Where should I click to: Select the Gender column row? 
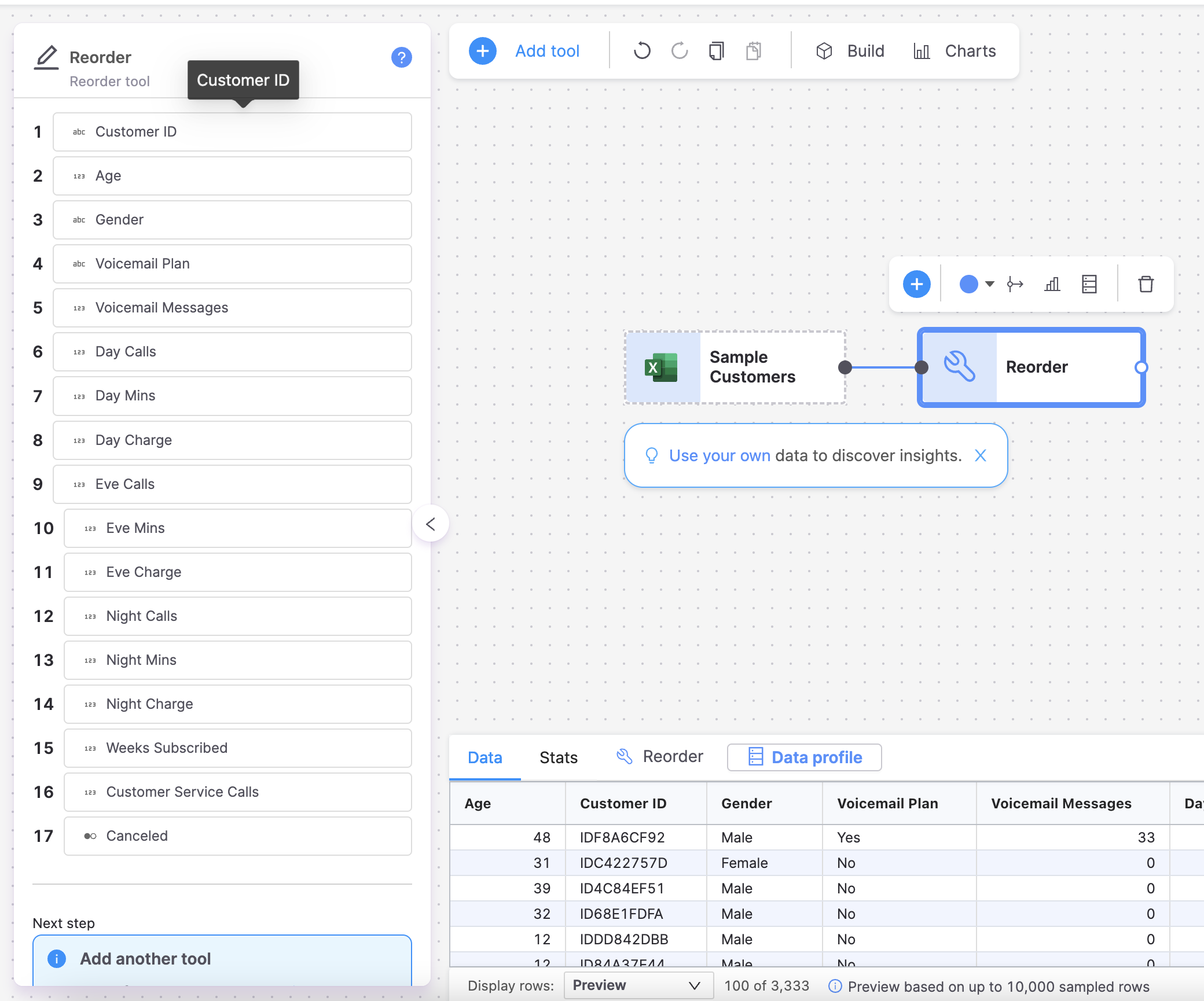(x=232, y=220)
